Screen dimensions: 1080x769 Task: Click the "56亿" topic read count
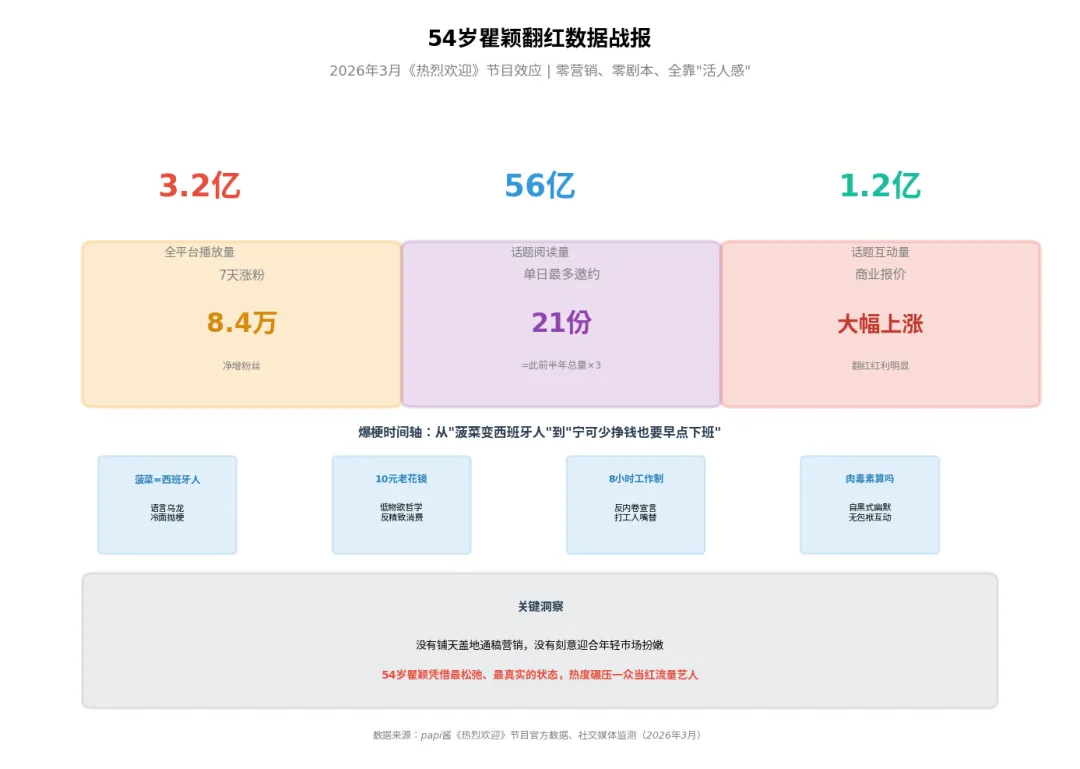pos(539,184)
